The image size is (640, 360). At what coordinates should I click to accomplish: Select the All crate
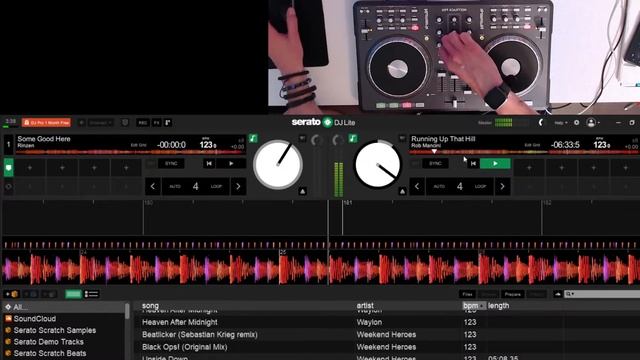pyautogui.click(x=63, y=307)
